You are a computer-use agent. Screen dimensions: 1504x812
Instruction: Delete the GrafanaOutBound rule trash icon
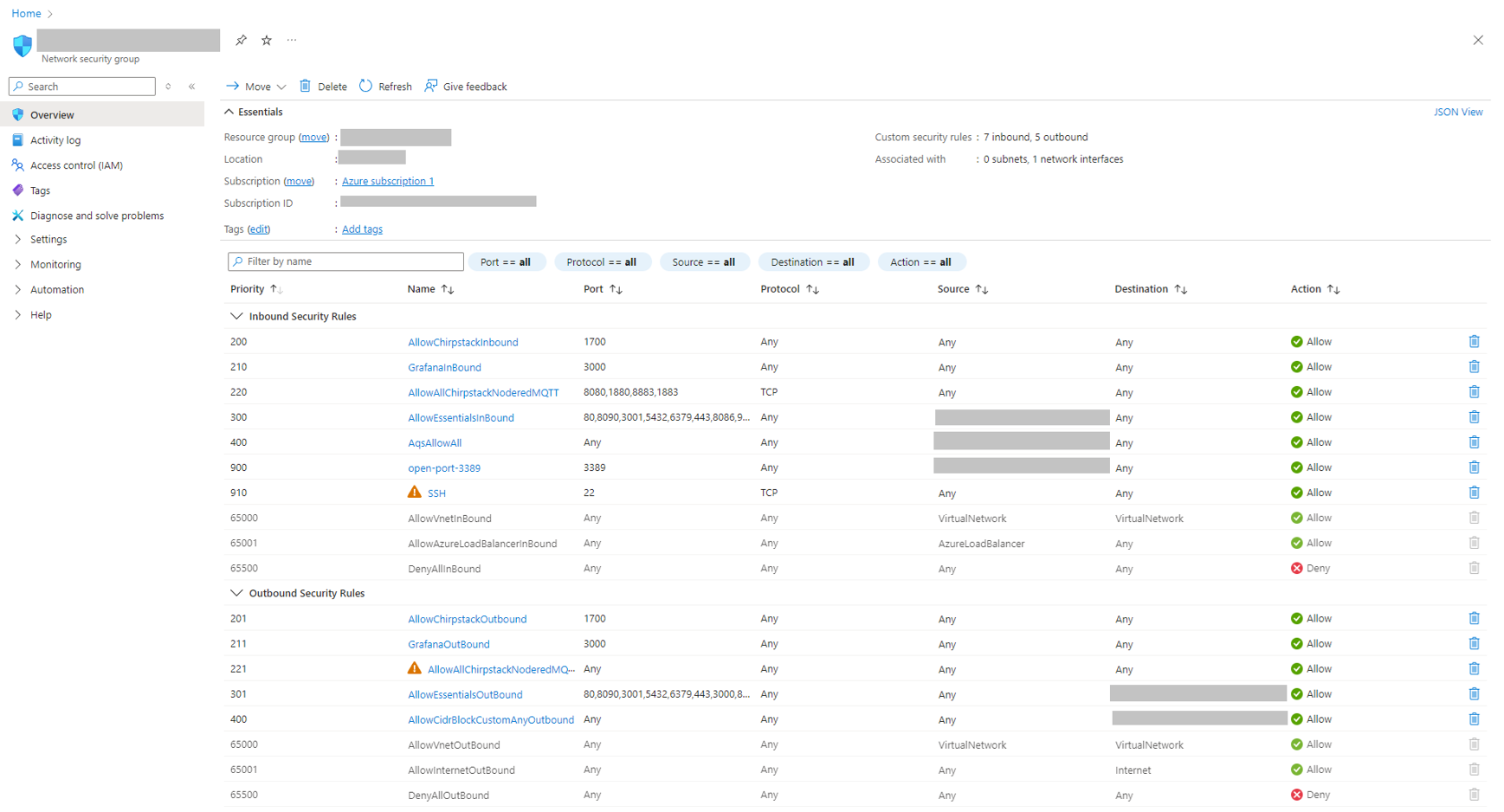tap(1474, 644)
